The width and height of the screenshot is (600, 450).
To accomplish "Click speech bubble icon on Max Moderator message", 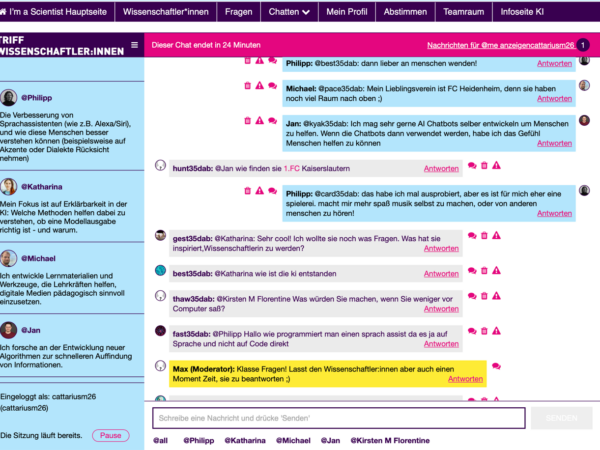I will [x=497, y=365].
